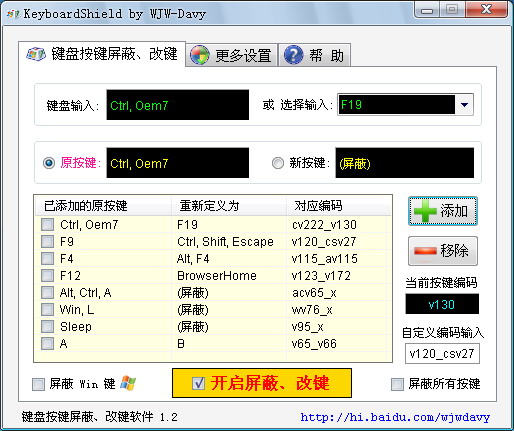
Task: Toggle the 屏蔽所有按键 checkbox
Action: tap(397, 384)
